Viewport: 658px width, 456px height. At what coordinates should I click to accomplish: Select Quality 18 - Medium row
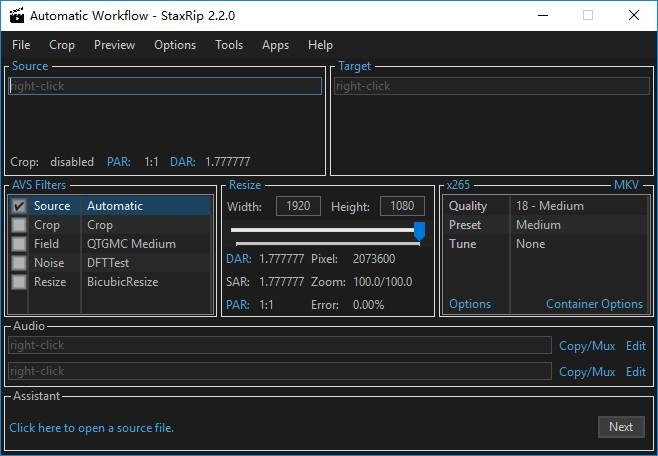tap(546, 206)
